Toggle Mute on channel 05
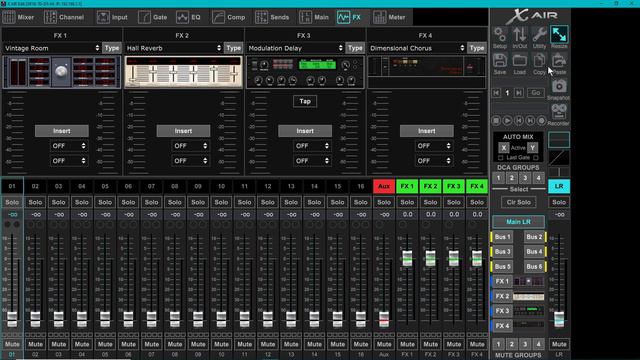Screen dimensions: 640x360 tap(105, 344)
